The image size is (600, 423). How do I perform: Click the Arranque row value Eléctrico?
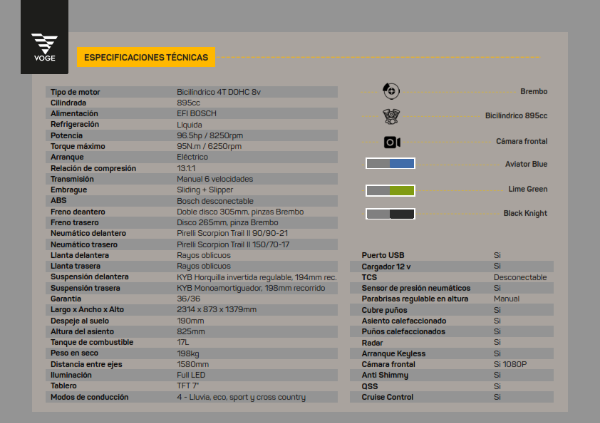coord(192,157)
